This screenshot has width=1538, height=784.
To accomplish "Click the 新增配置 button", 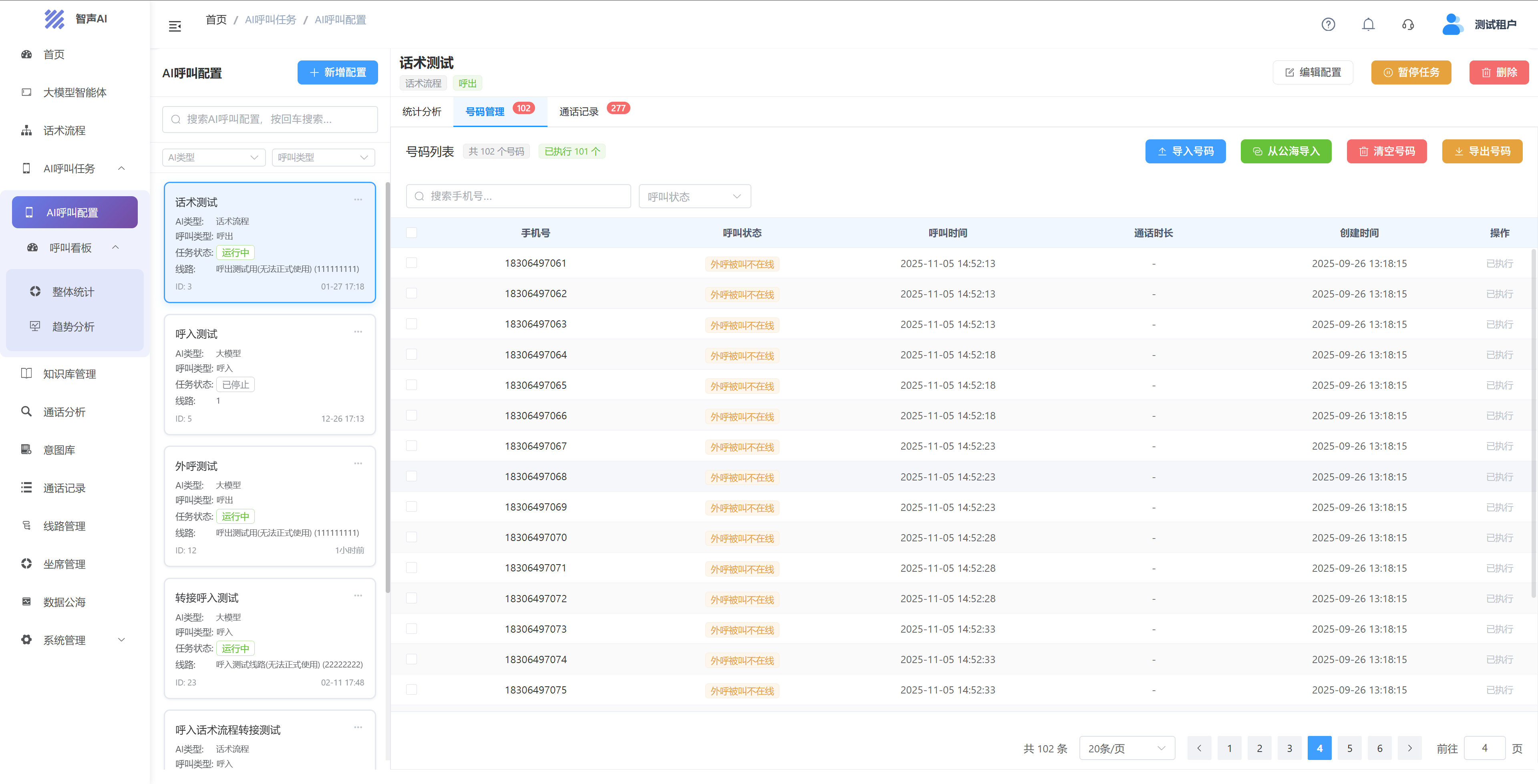I will pyautogui.click(x=337, y=72).
